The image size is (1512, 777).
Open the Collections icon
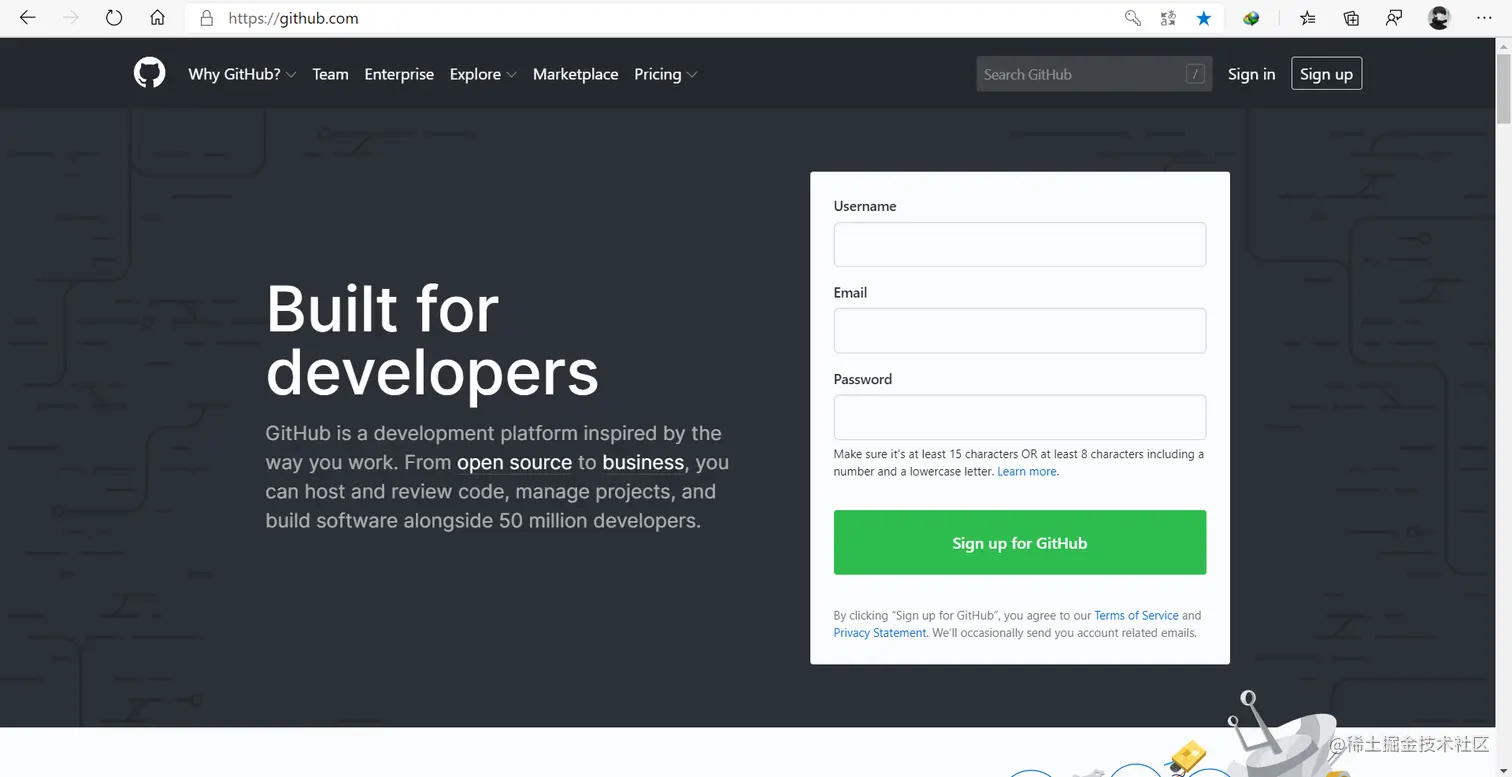(x=1351, y=18)
